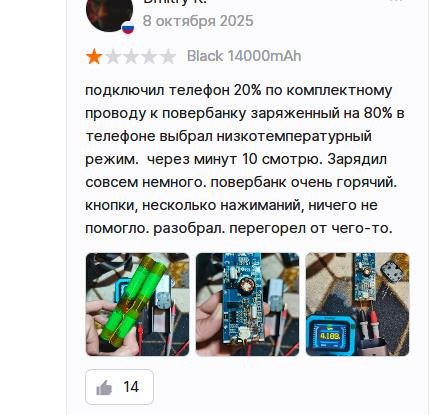Click the line повербанк очень горячий
Viewport: 445px width, 415px height.
coord(304,182)
